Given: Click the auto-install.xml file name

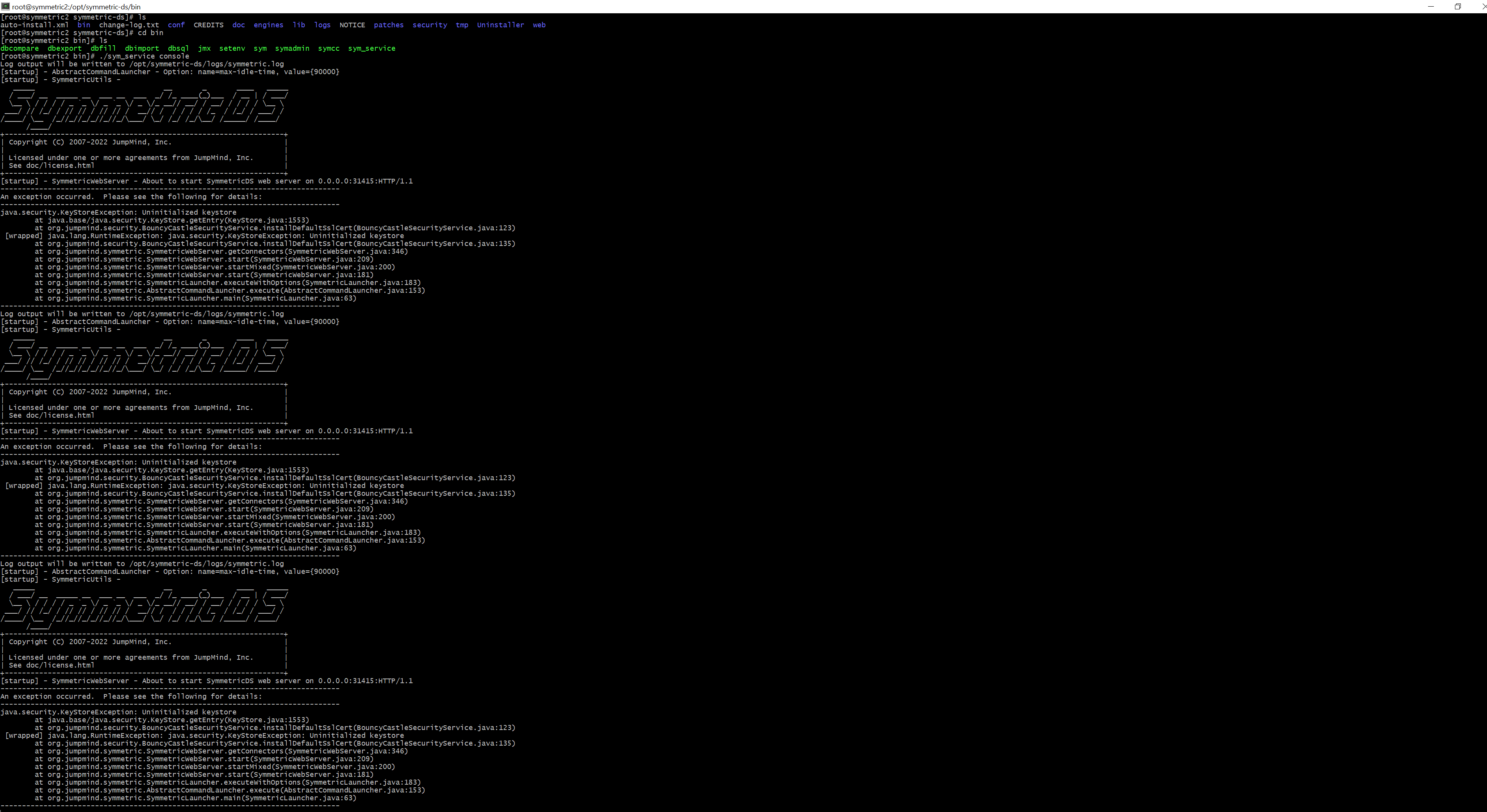Looking at the screenshot, I should click(35, 25).
